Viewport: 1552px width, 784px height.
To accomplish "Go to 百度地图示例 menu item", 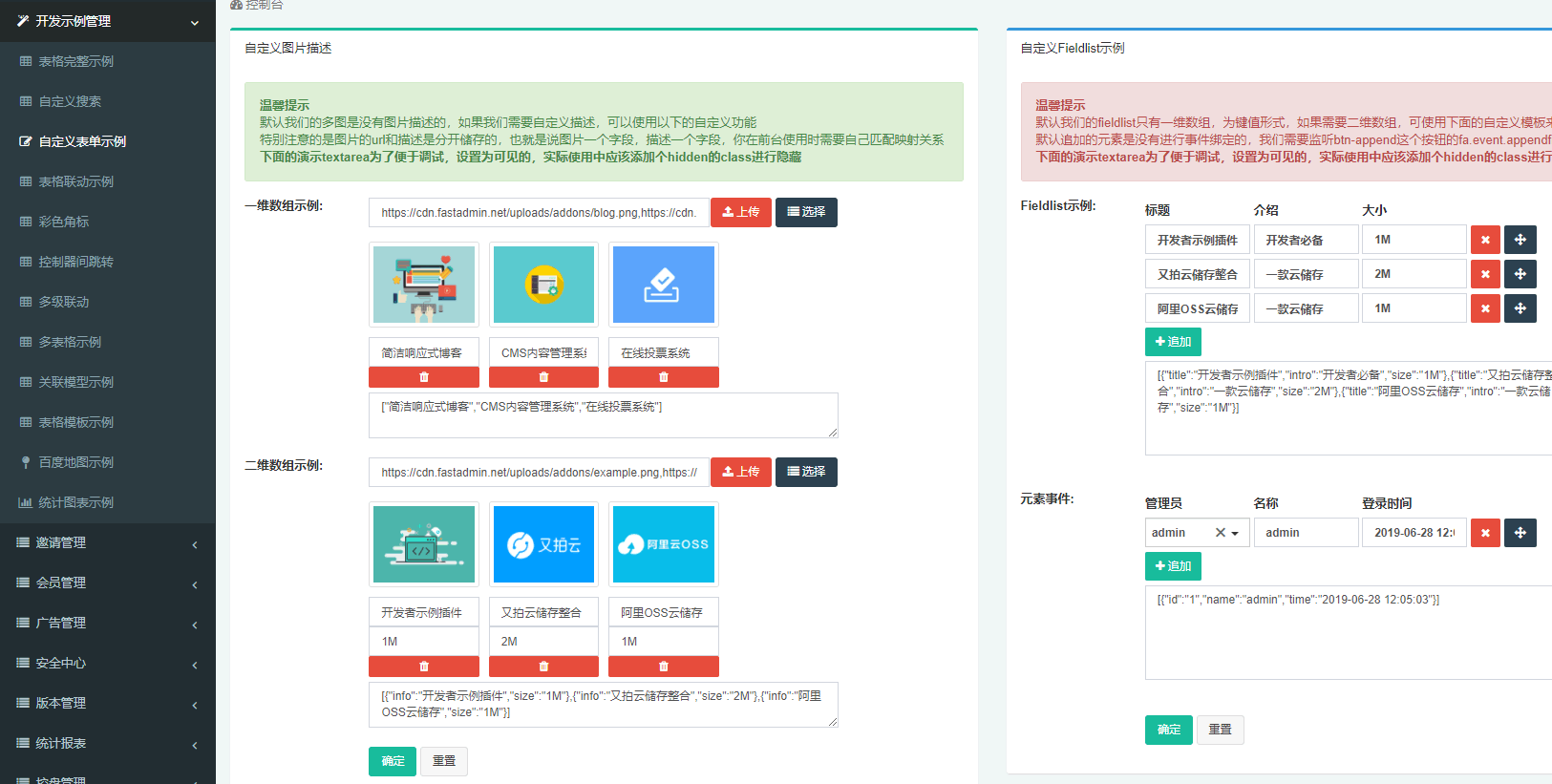I will [x=76, y=462].
